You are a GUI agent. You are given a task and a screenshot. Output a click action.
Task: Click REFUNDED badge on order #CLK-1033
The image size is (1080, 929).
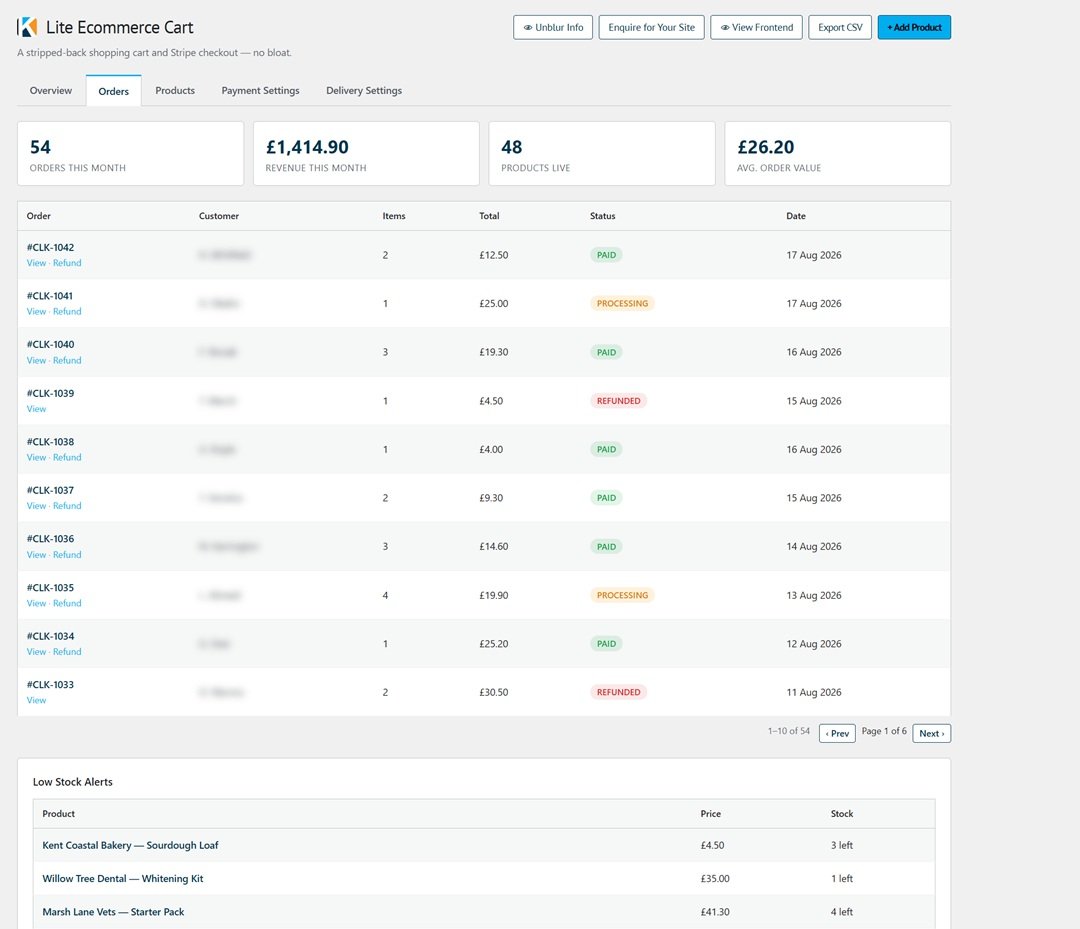pos(619,692)
